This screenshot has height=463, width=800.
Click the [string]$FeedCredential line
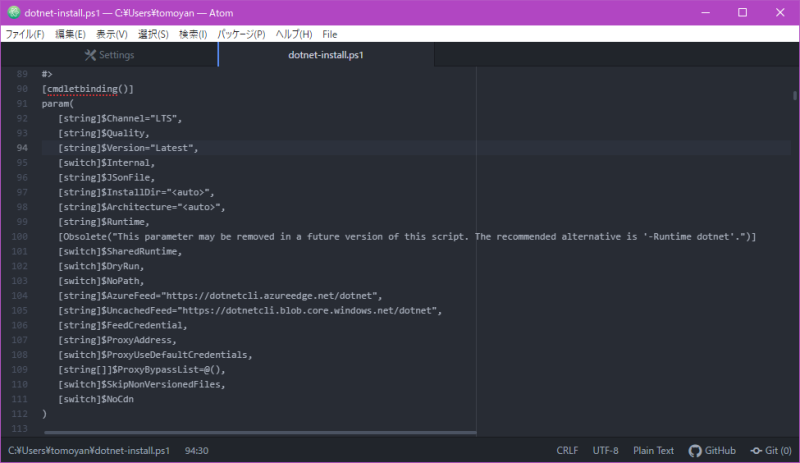(122, 326)
